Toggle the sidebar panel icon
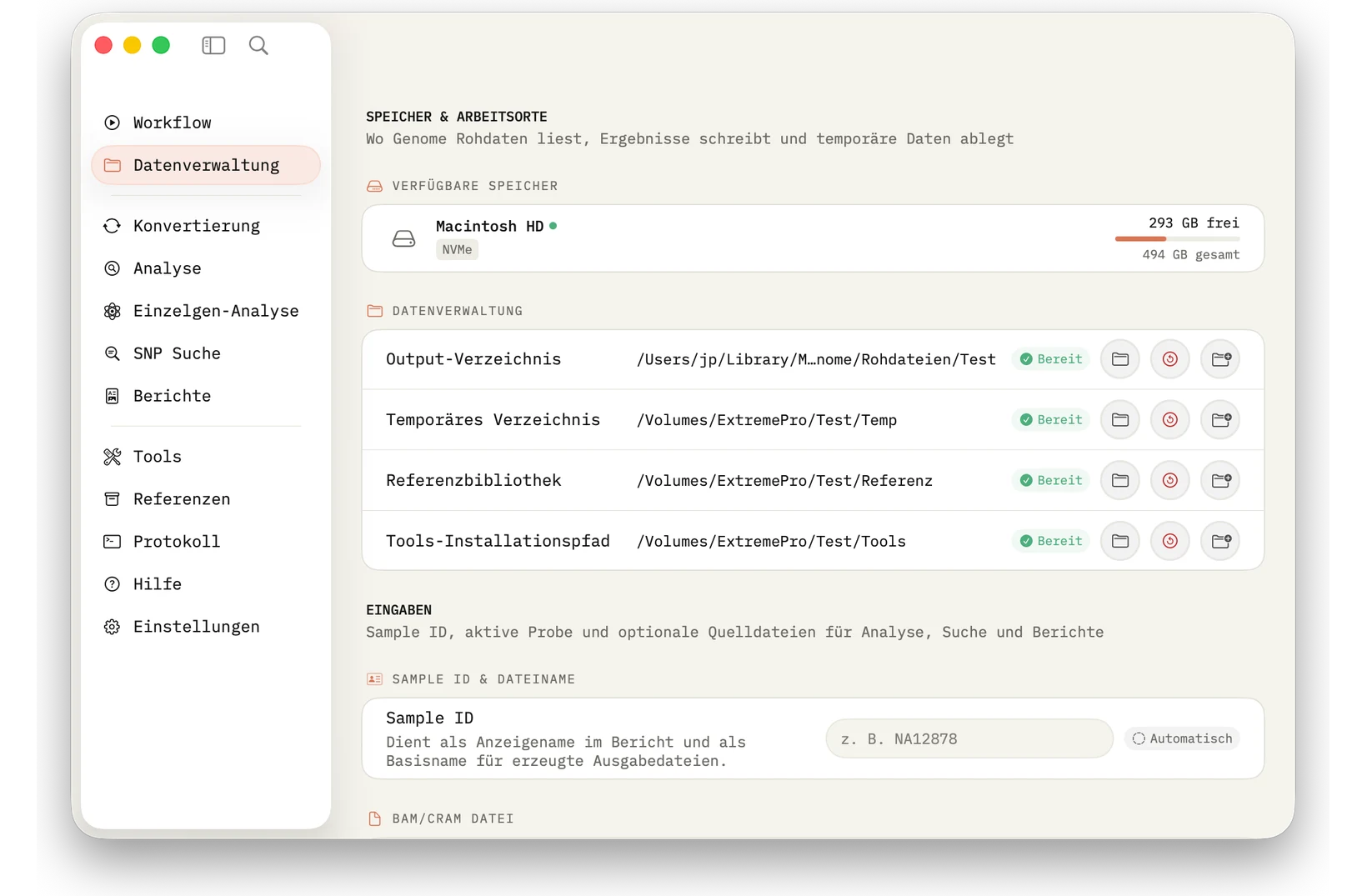 click(x=213, y=45)
